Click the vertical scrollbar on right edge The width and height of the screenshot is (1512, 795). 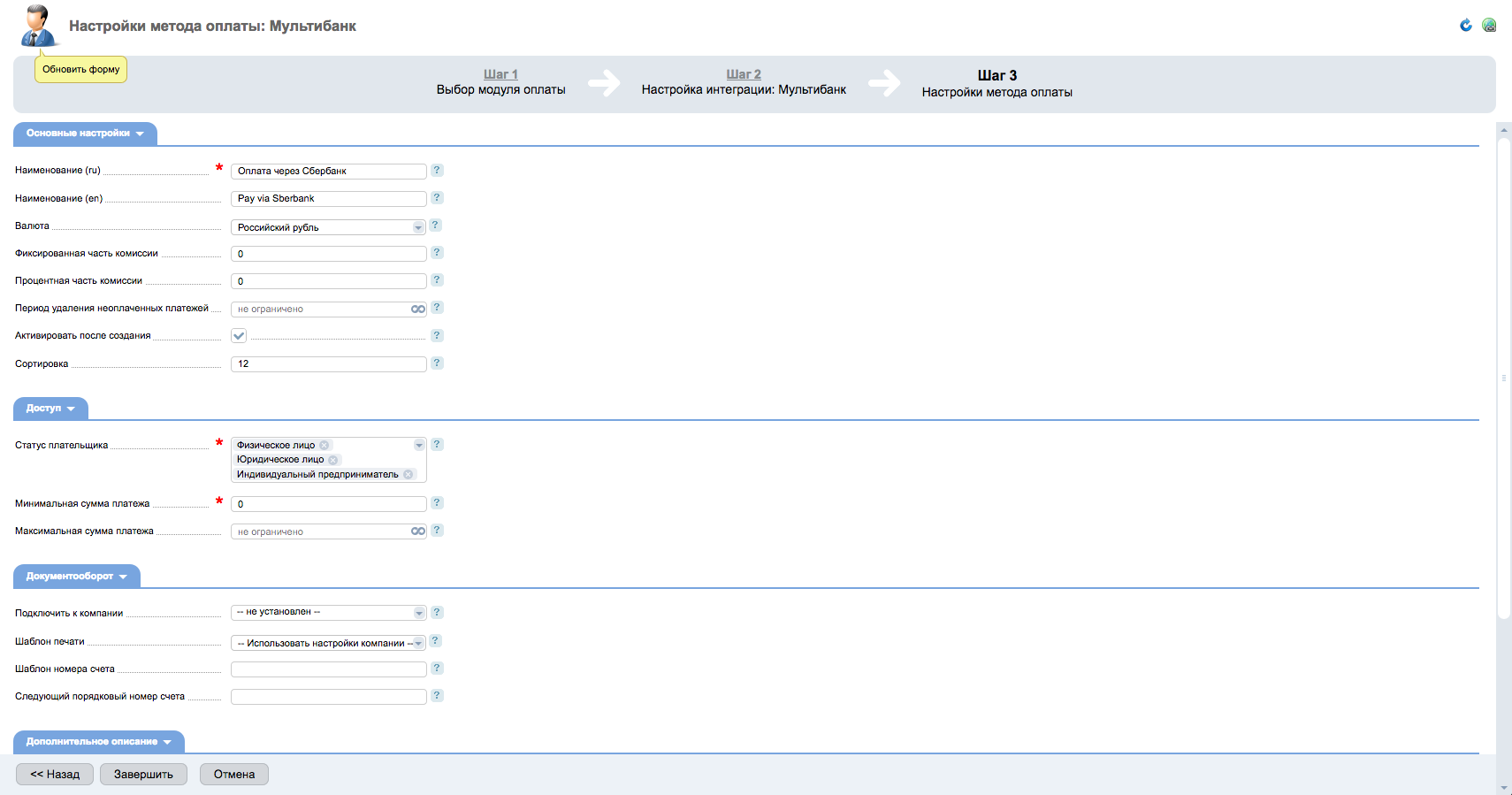pyautogui.click(x=1504, y=378)
